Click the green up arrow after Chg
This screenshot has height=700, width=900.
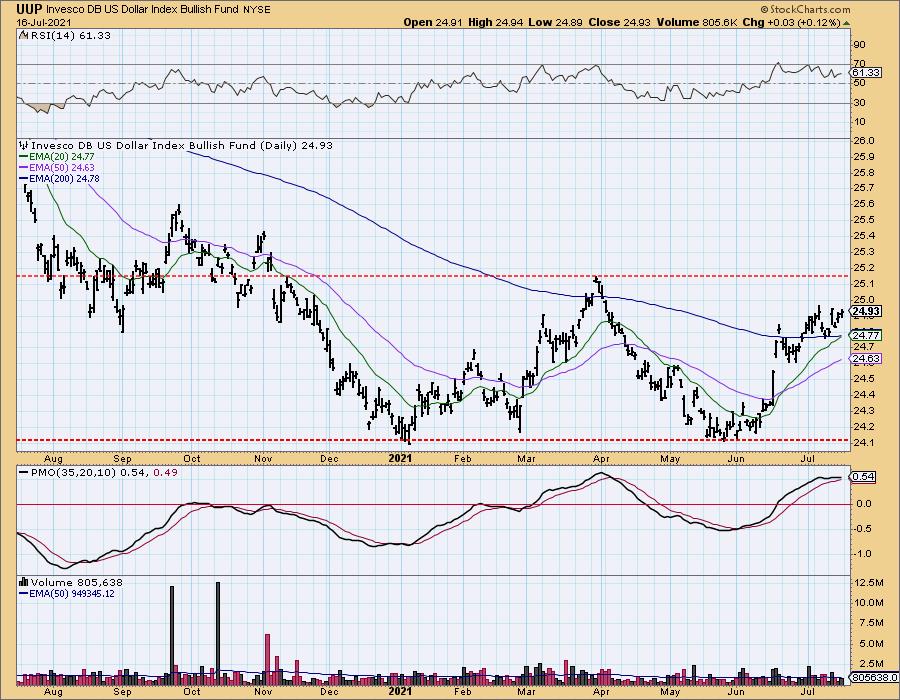pos(847,24)
